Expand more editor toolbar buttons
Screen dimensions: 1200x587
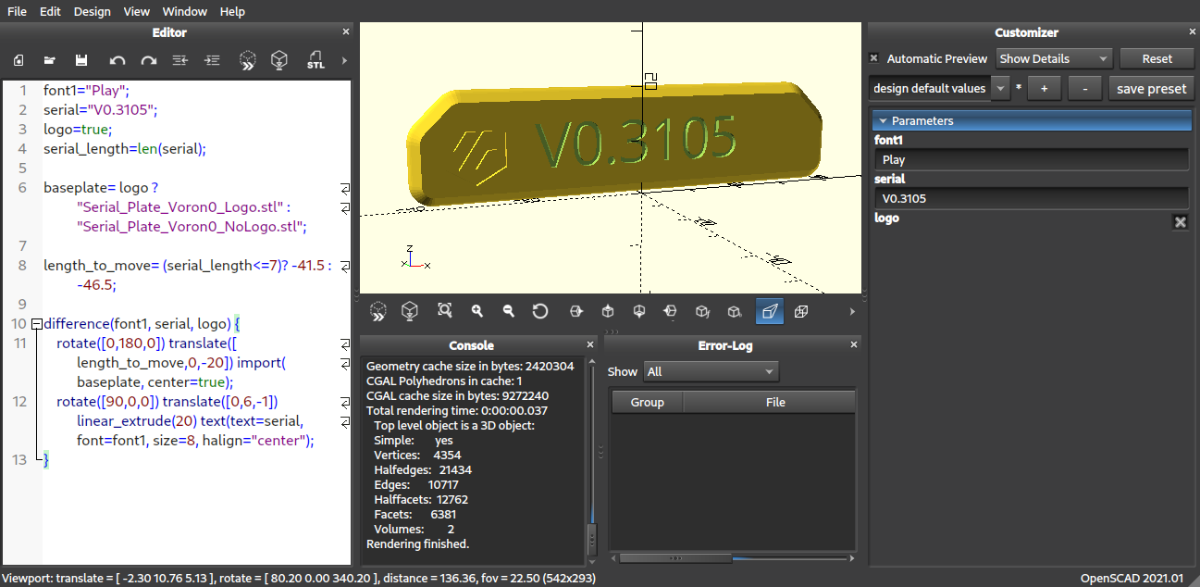point(344,61)
